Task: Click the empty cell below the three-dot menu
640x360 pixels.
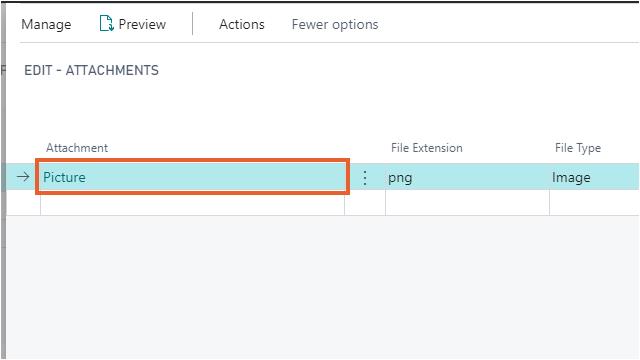Action: 365,203
